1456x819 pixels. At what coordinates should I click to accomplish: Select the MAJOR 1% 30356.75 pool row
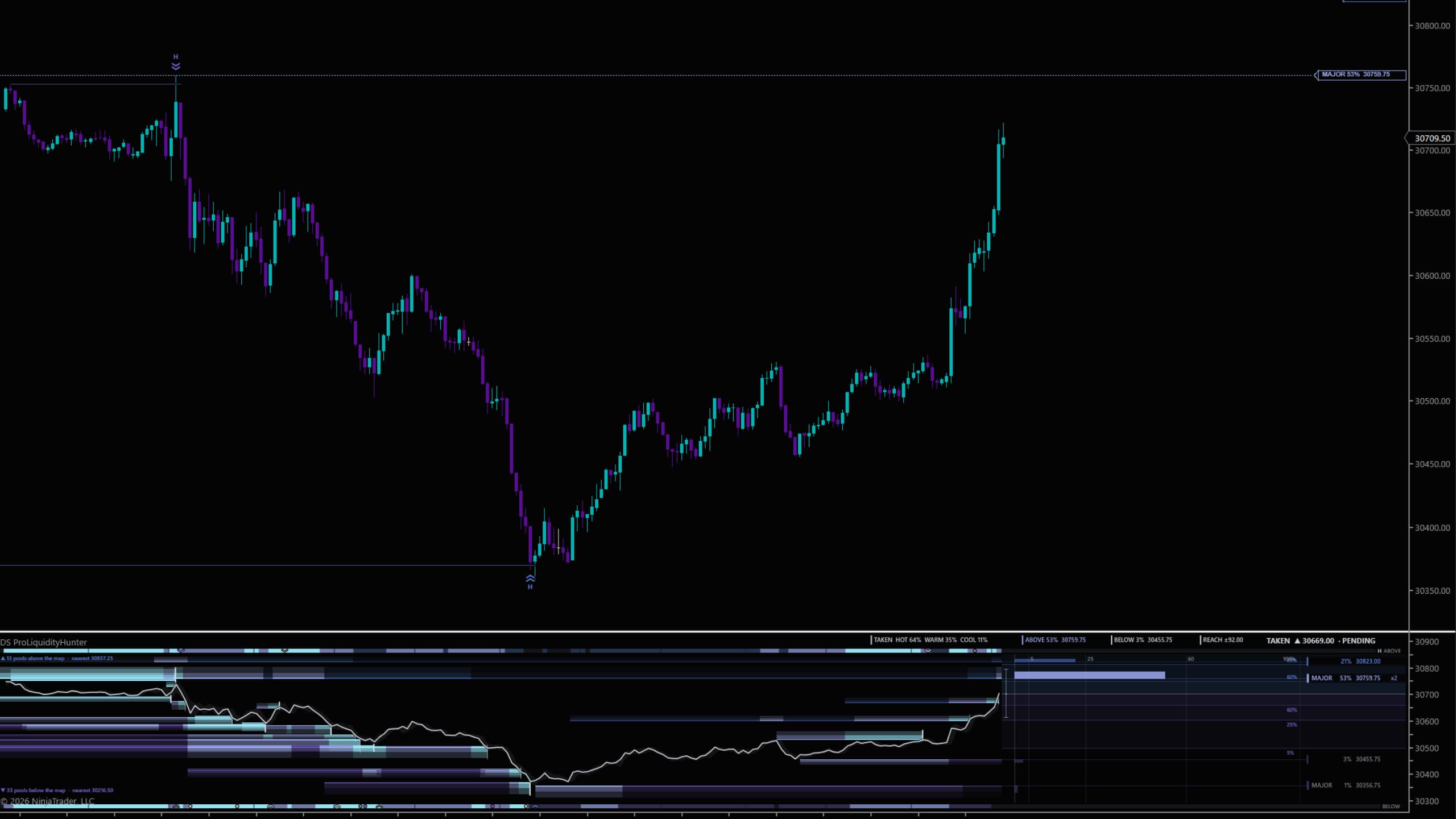1345,785
